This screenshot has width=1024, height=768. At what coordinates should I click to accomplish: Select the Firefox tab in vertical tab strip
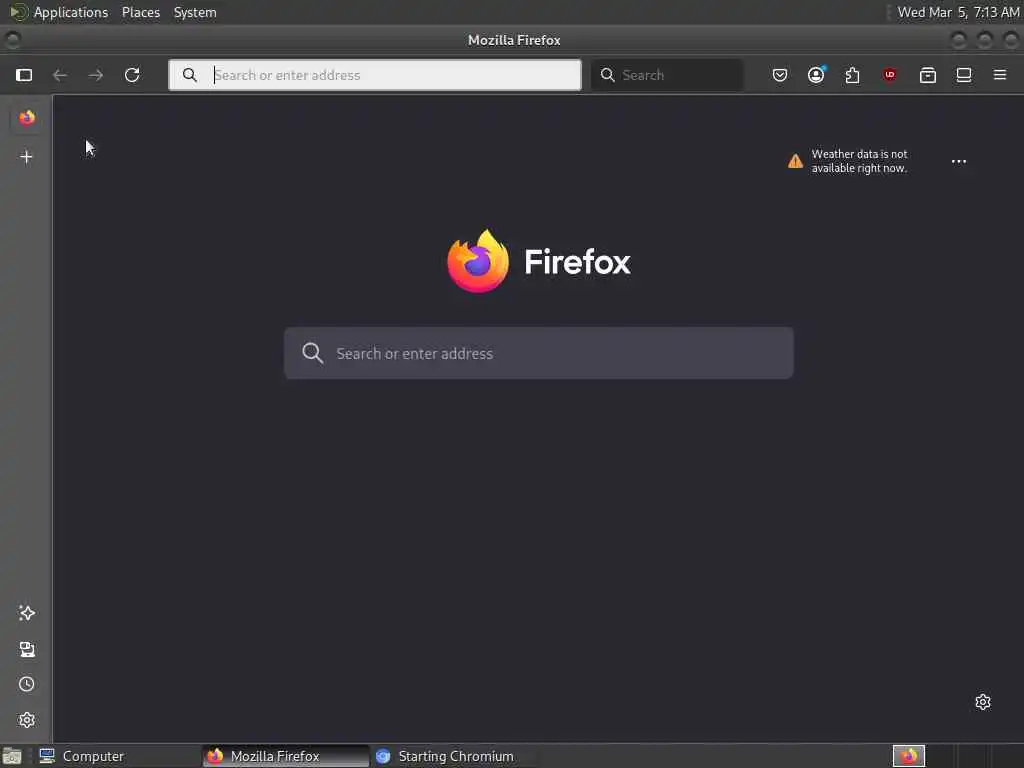27,118
